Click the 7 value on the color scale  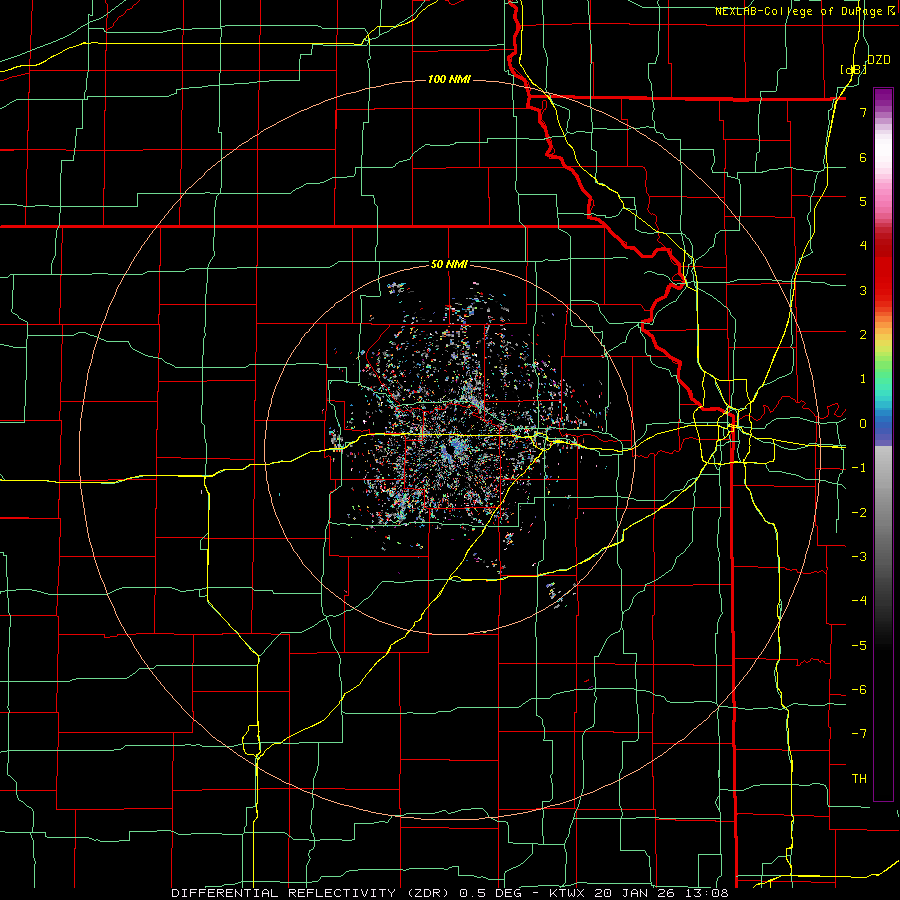coord(863,112)
